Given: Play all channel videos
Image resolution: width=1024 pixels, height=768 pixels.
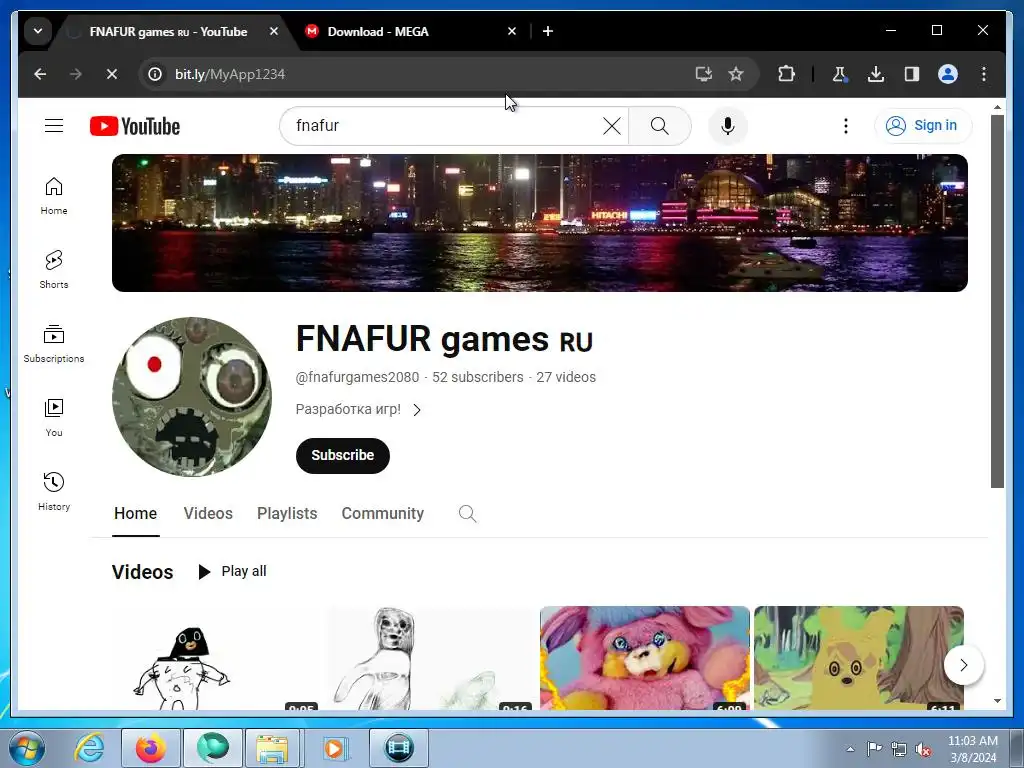Looking at the screenshot, I should [x=232, y=571].
